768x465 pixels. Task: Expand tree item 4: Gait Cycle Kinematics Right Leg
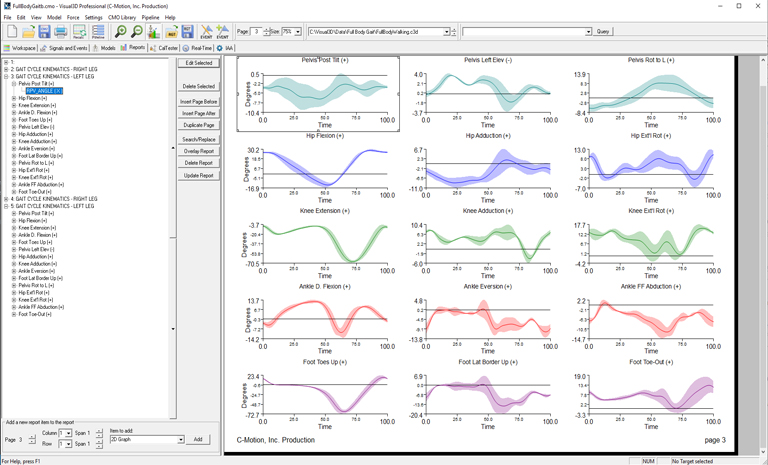6,199
